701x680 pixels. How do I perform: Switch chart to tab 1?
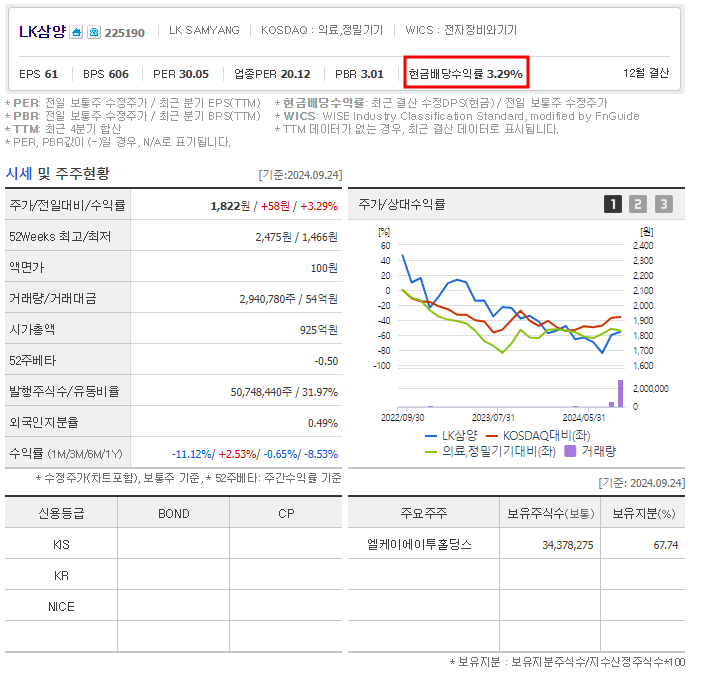pyautogui.click(x=612, y=204)
